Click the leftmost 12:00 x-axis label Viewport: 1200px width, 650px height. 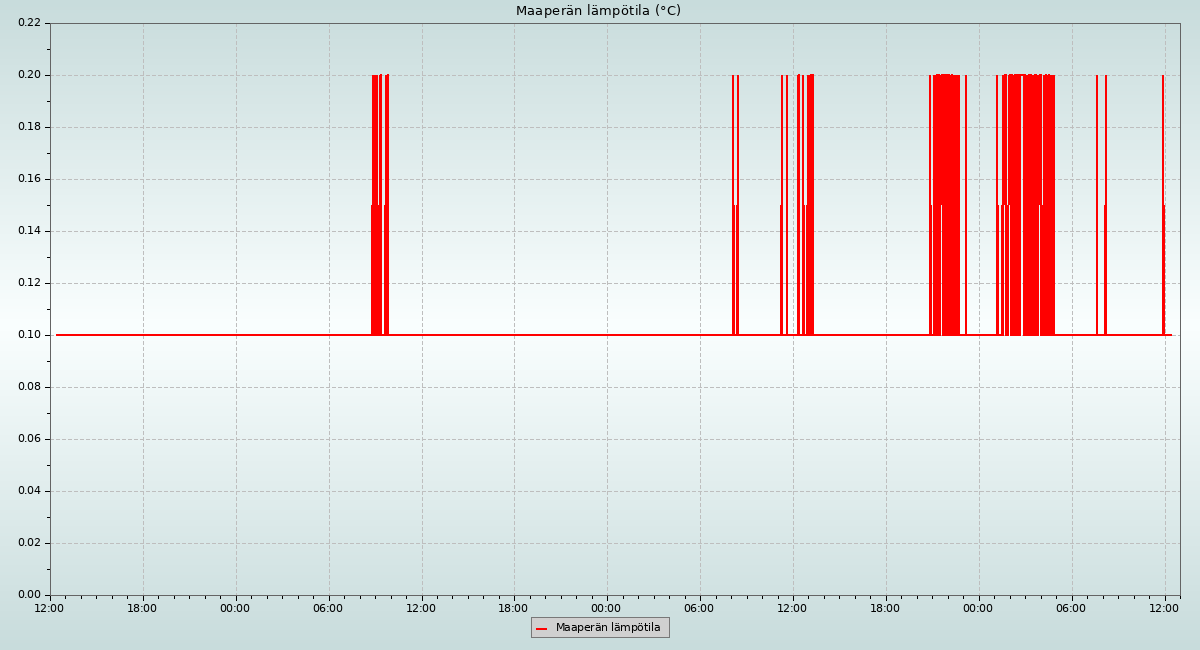pyautogui.click(x=50, y=608)
